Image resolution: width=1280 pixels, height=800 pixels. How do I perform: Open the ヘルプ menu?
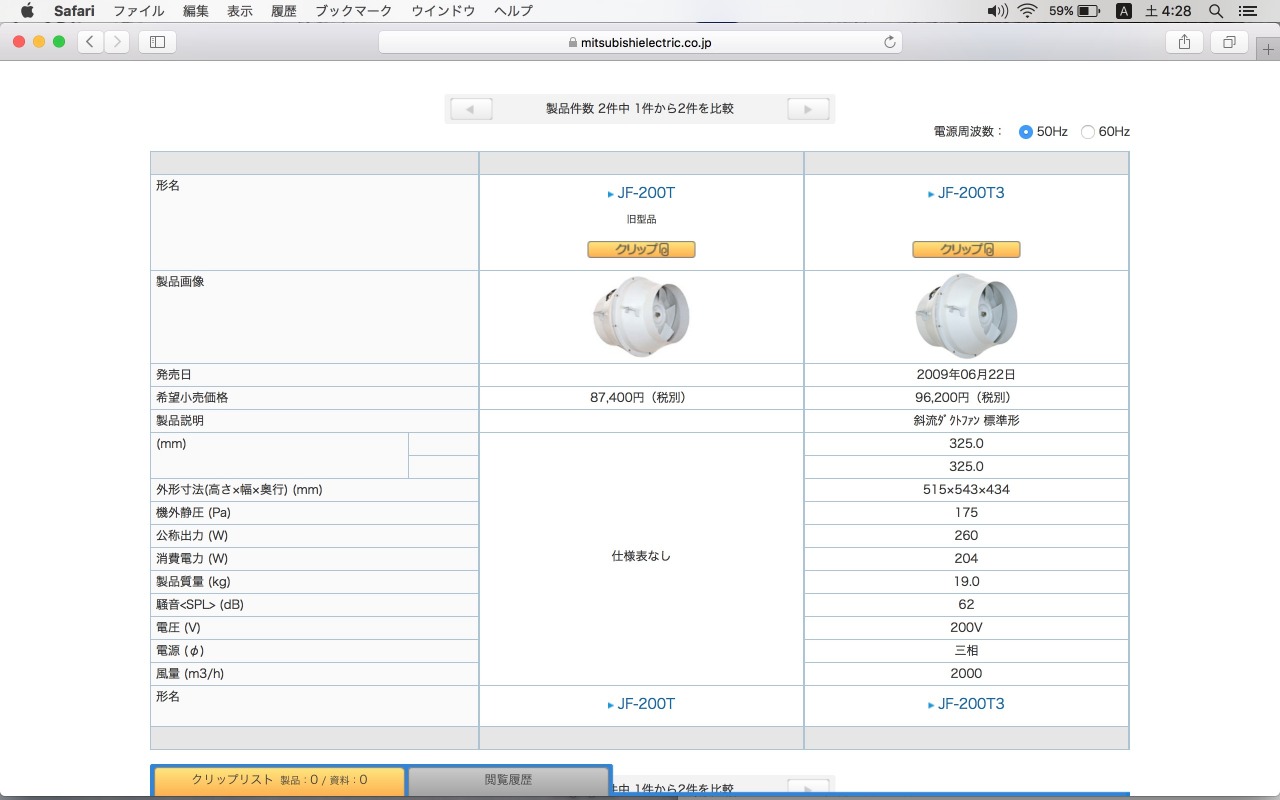[x=513, y=11]
